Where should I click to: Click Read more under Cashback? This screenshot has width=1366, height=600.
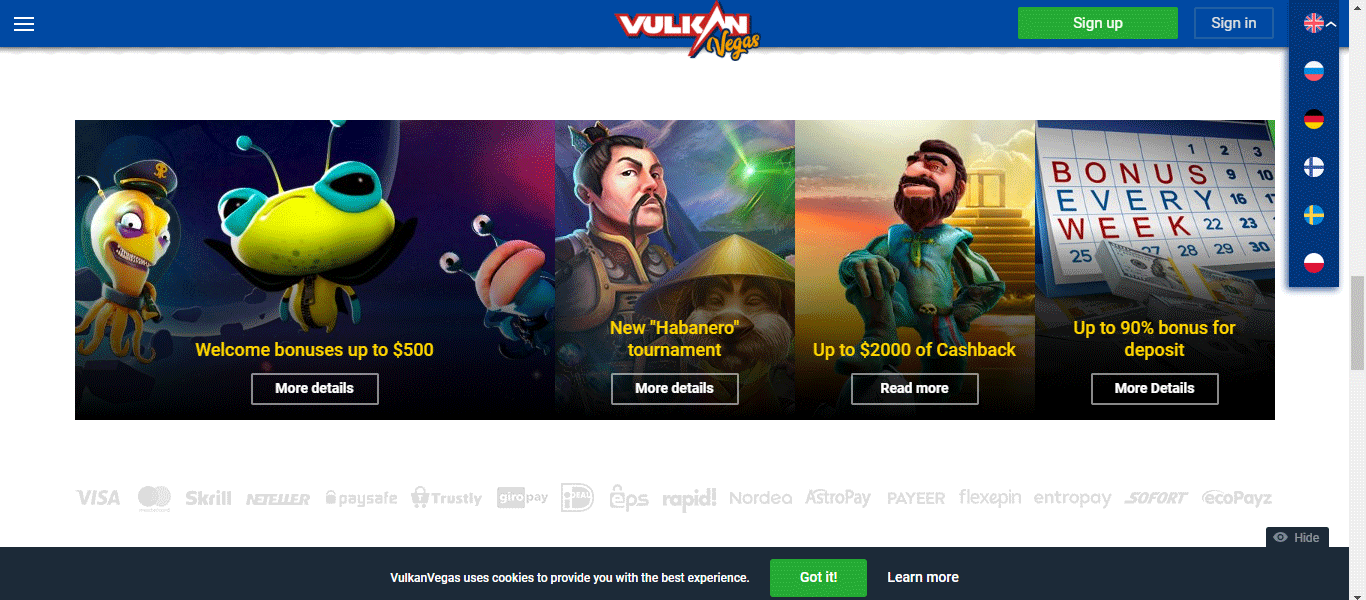coord(915,388)
